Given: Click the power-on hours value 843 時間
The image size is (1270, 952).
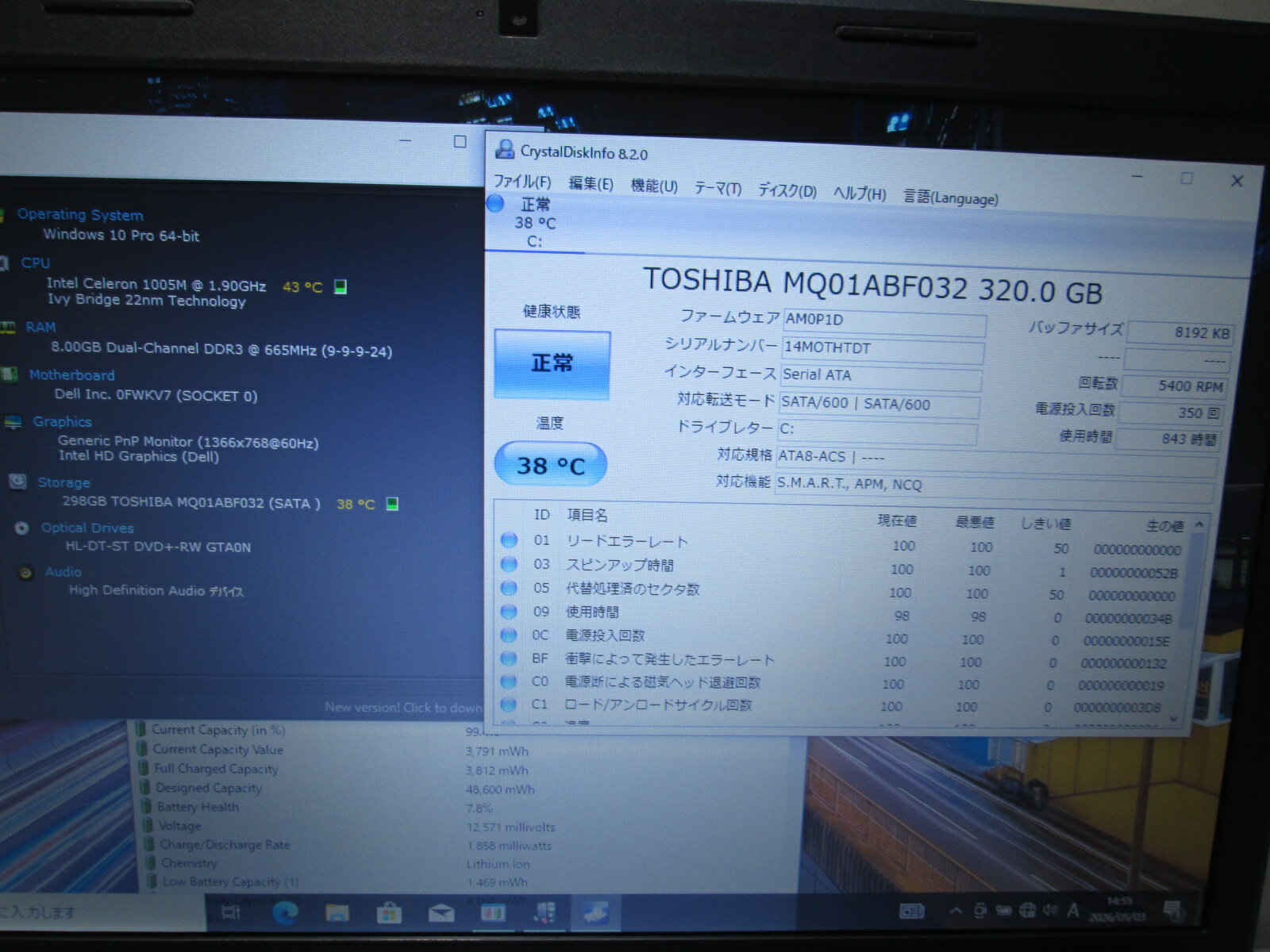Looking at the screenshot, I should click(1166, 439).
